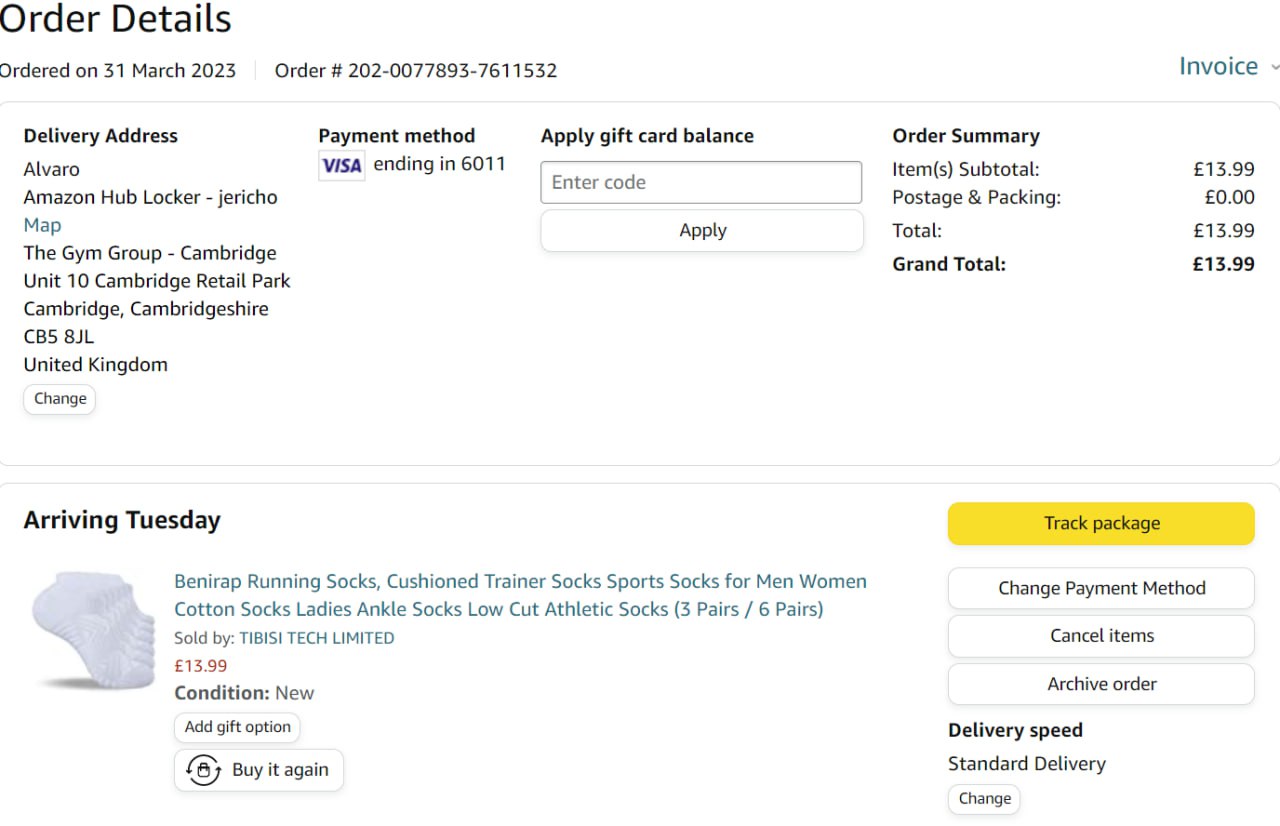Change the Standard Delivery speed
Screen dimensions: 1280x826
(984, 798)
